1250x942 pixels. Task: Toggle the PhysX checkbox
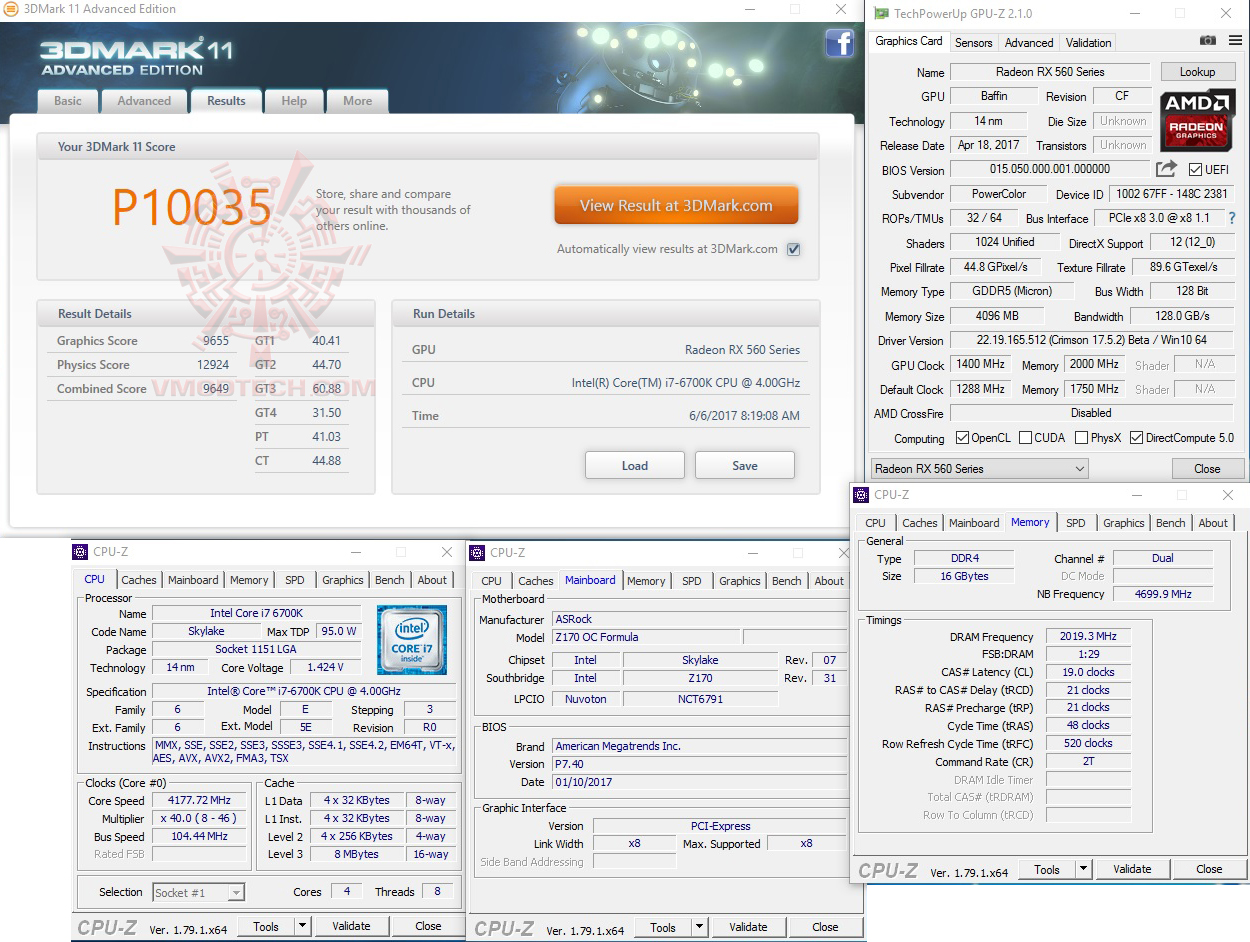click(x=1081, y=438)
